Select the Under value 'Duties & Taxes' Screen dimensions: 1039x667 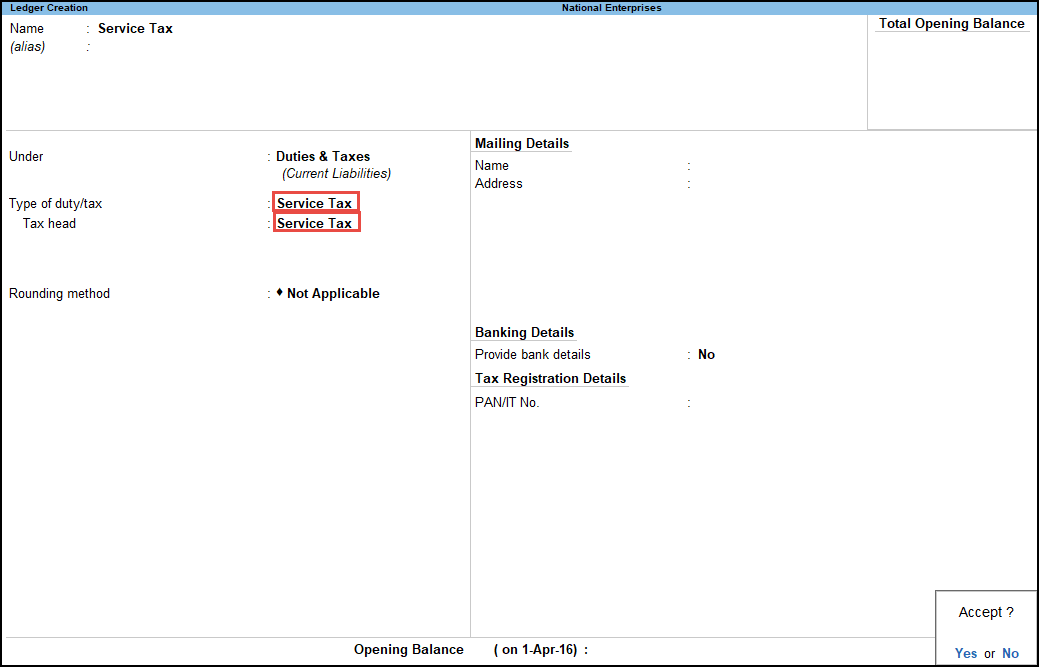coord(323,156)
